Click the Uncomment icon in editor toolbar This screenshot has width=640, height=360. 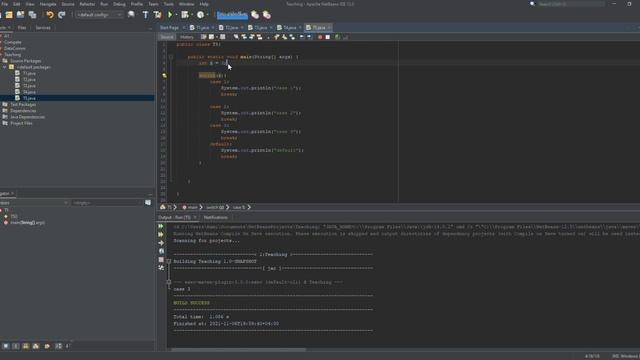point(345,37)
